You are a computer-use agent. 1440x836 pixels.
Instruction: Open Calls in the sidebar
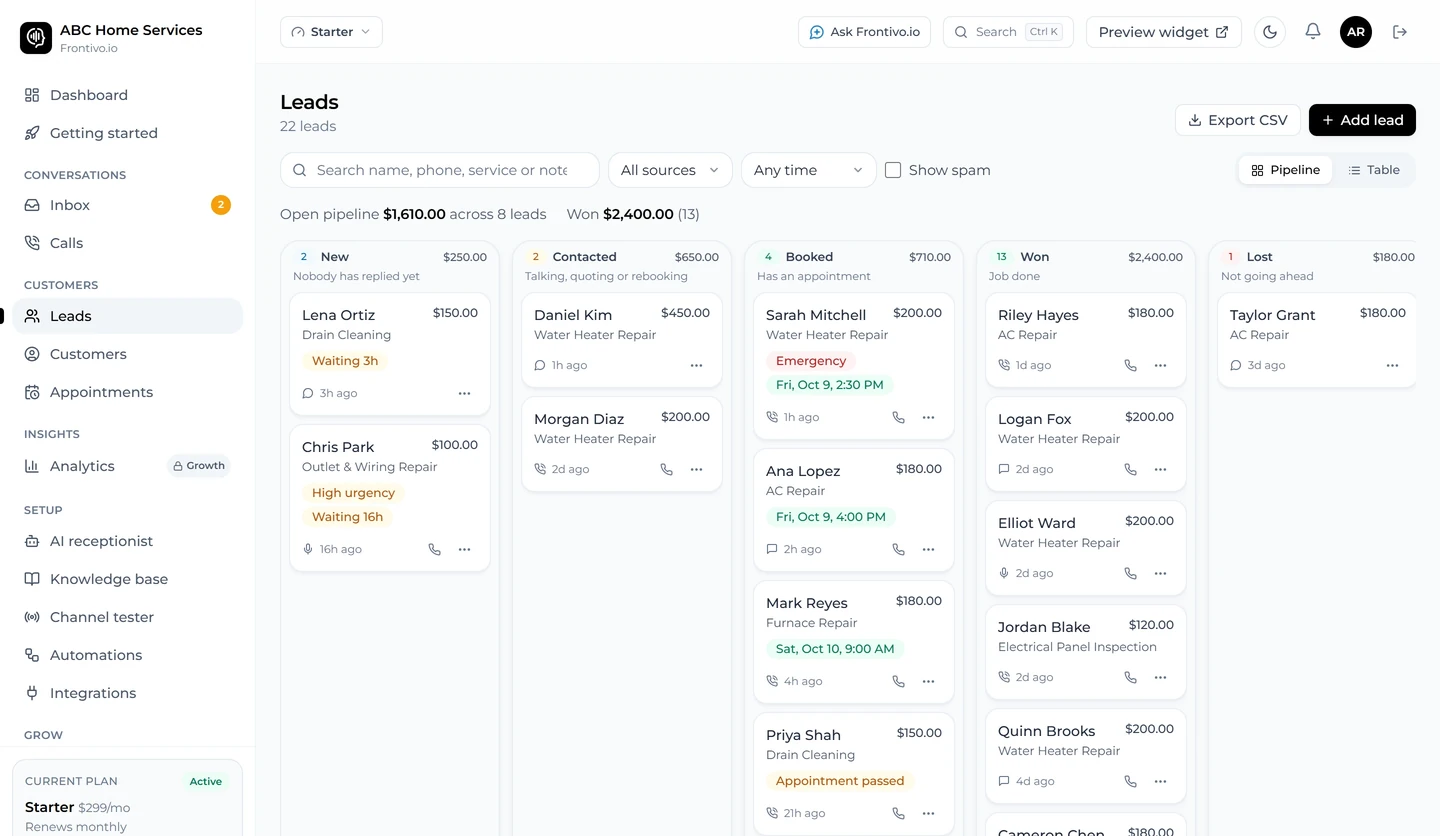point(127,243)
